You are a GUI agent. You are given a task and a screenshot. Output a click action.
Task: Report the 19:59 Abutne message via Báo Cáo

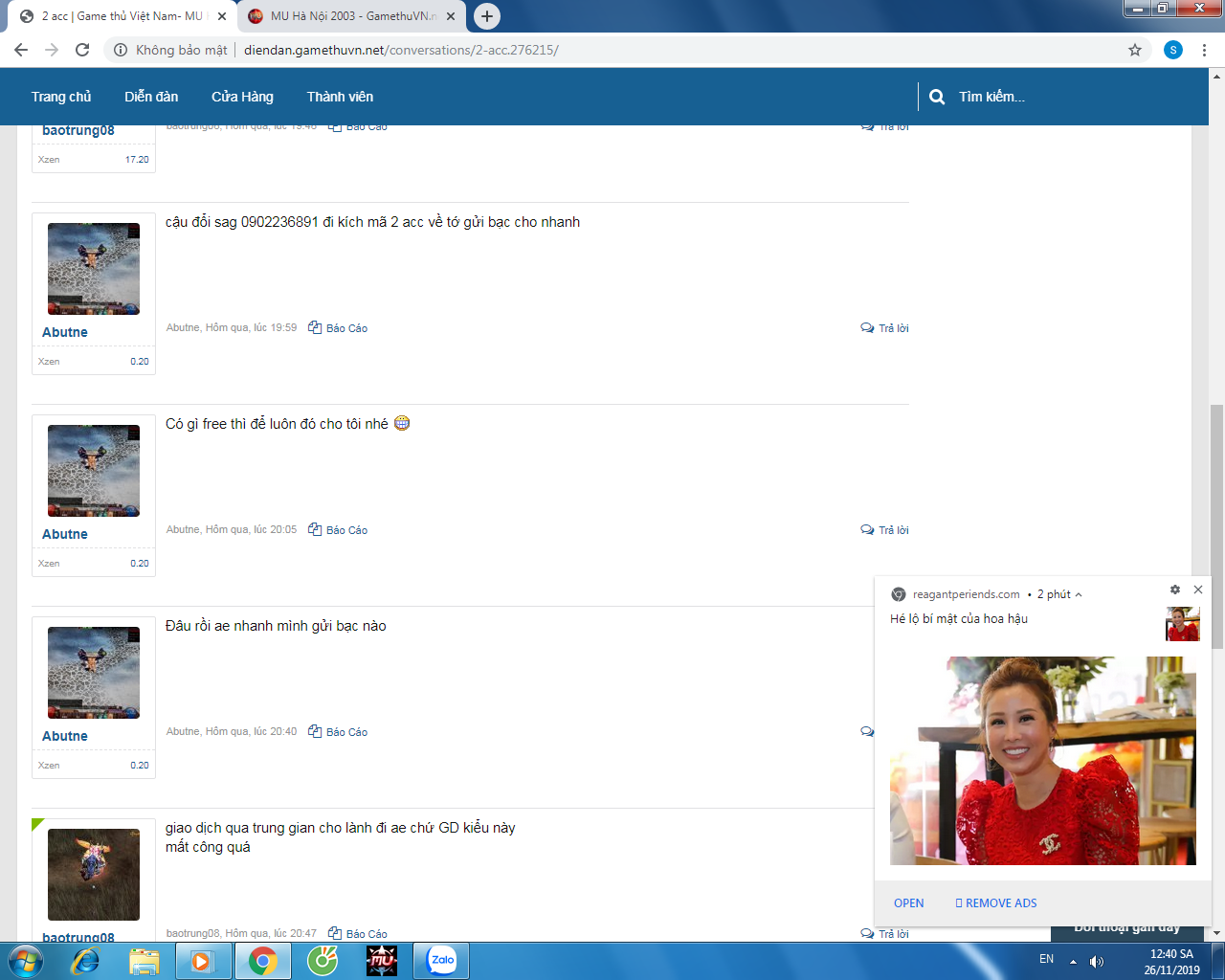[339, 328]
